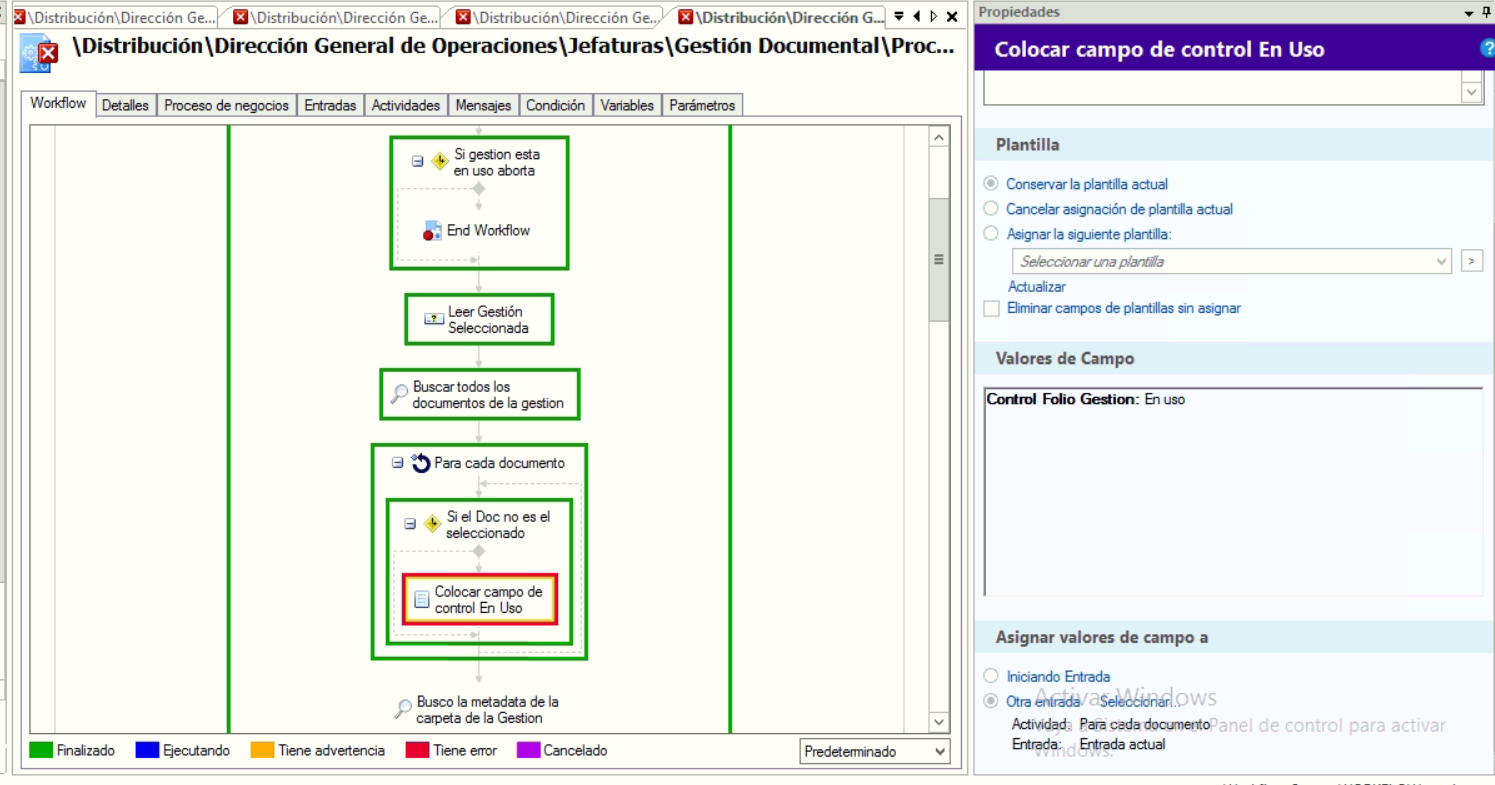
Task: Click the magnifier icon of 'Buscar todos los documentos'
Action: click(x=399, y=394)
